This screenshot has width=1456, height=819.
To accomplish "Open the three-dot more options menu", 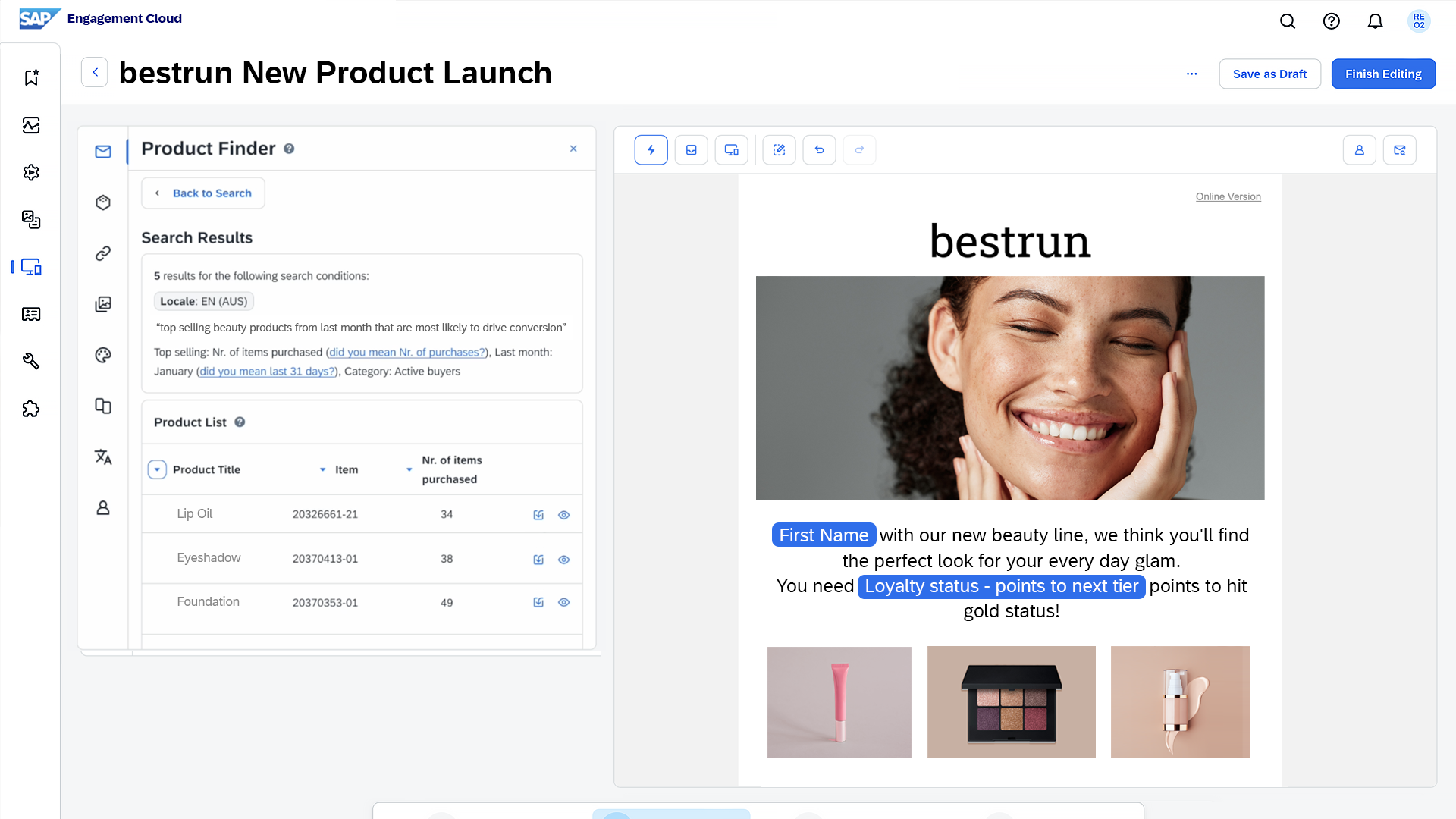I will 1192,74.
